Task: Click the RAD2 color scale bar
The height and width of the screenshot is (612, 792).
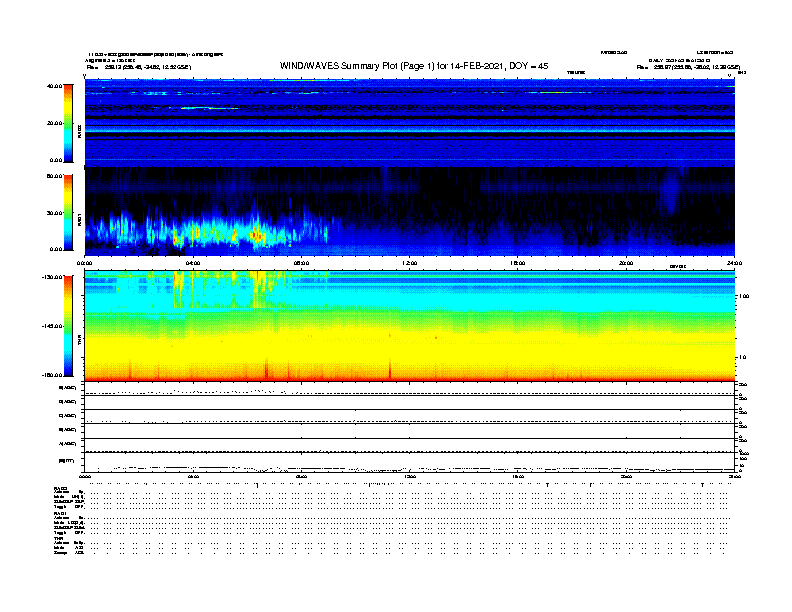Action: (x=68, y=123)
